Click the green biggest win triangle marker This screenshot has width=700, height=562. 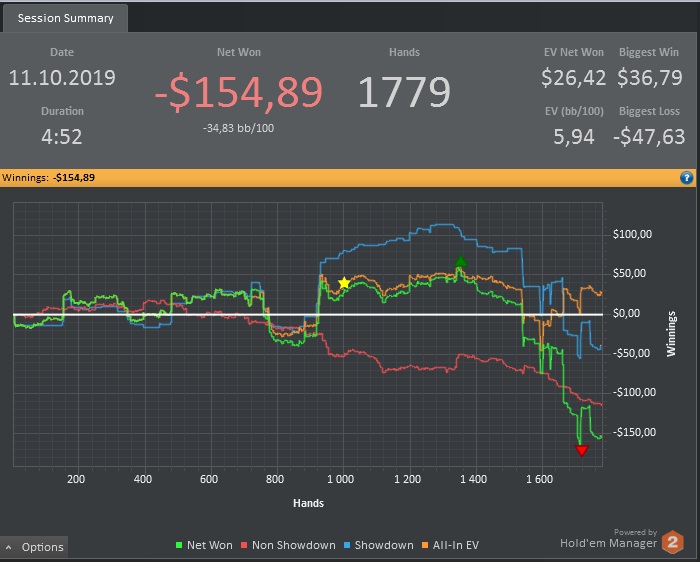(460, 261)
